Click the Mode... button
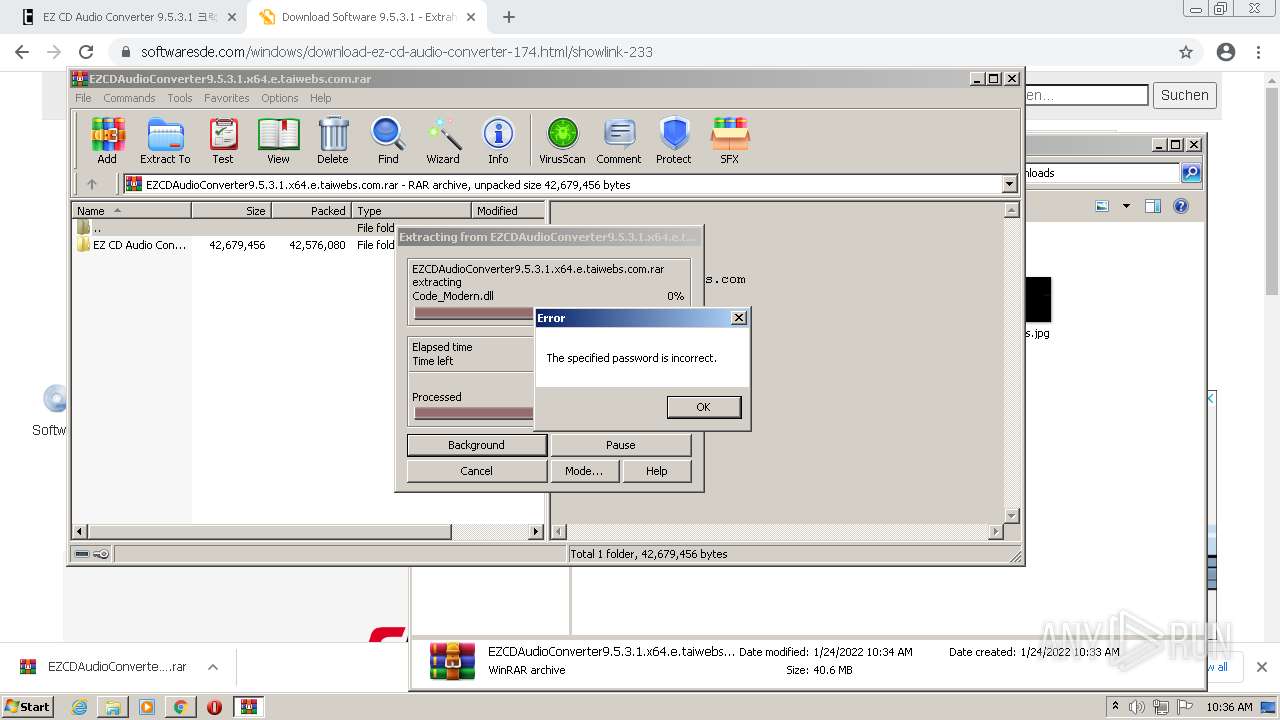The image size is (1280, 720). (x=584, y=471)
